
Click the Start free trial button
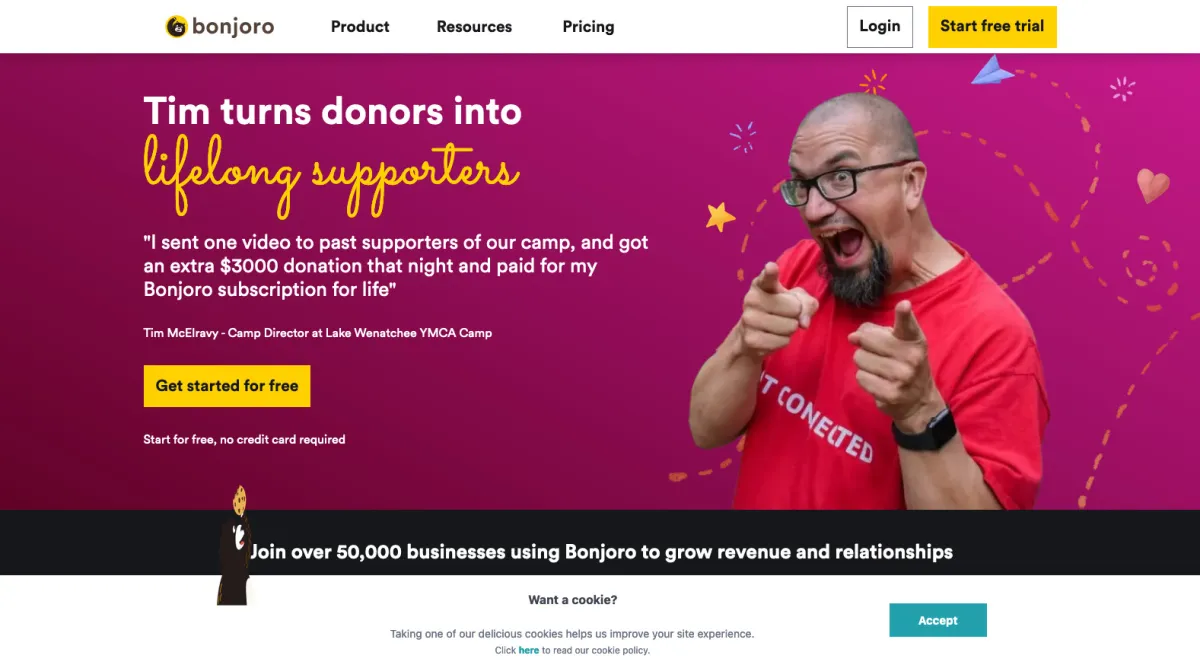pyautogui.click(x=992, y=27)
